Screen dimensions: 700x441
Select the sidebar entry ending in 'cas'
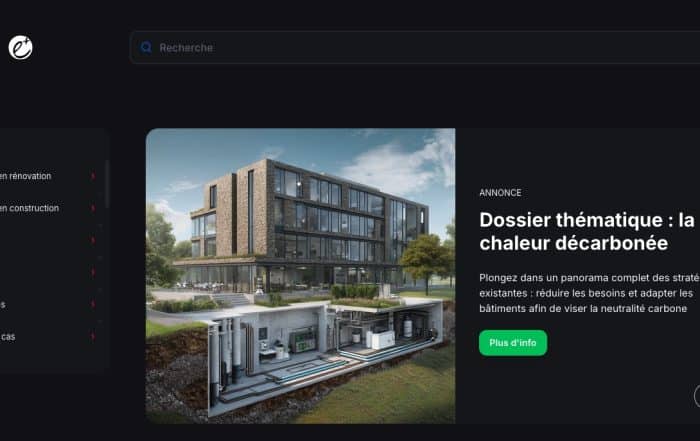[x=8, y=337]
